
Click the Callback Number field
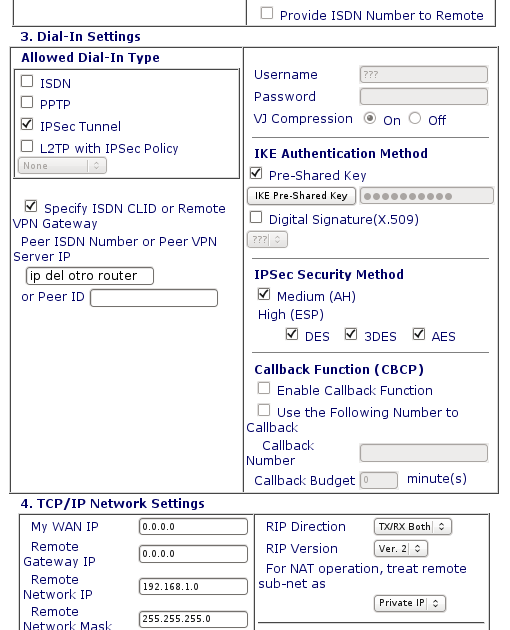424,453
